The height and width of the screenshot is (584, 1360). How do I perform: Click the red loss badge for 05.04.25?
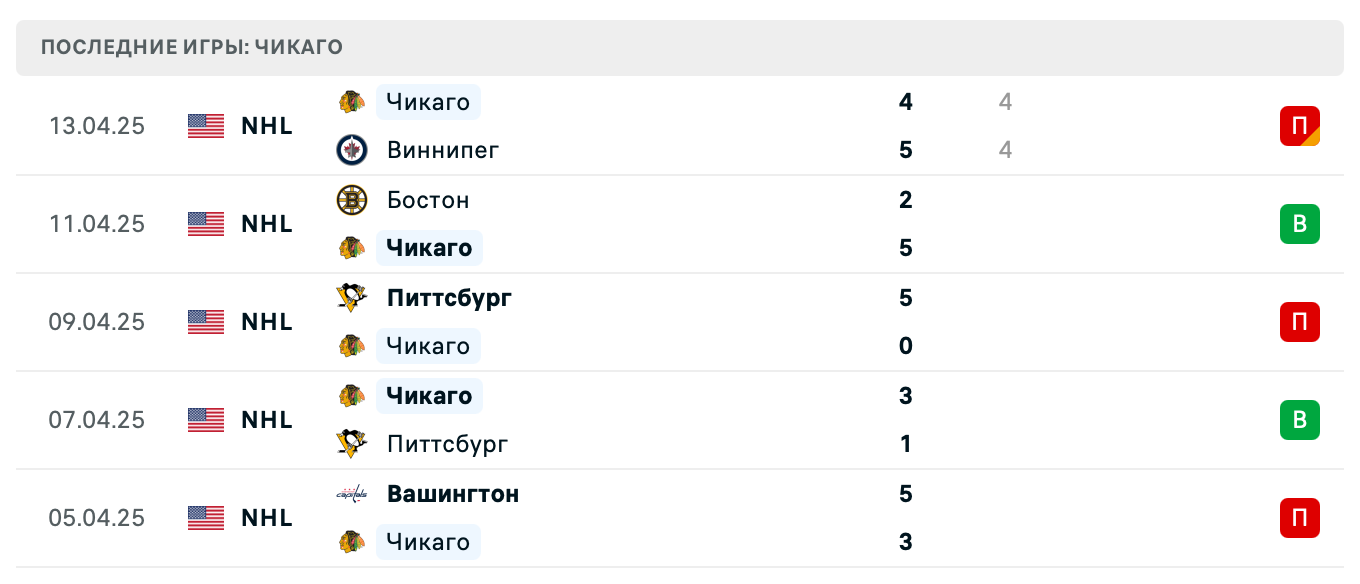(1299, 518)
